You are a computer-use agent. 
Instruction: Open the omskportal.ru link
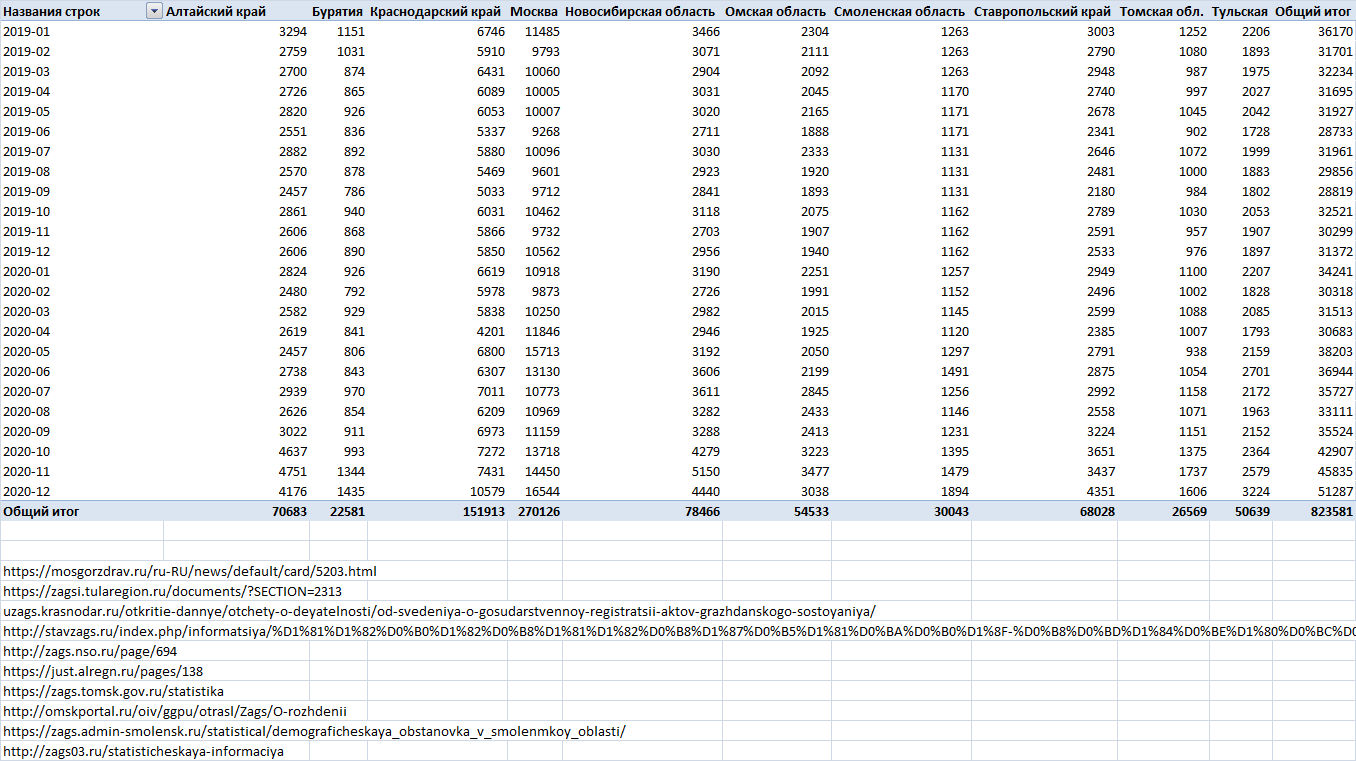[x=175, y=711]
